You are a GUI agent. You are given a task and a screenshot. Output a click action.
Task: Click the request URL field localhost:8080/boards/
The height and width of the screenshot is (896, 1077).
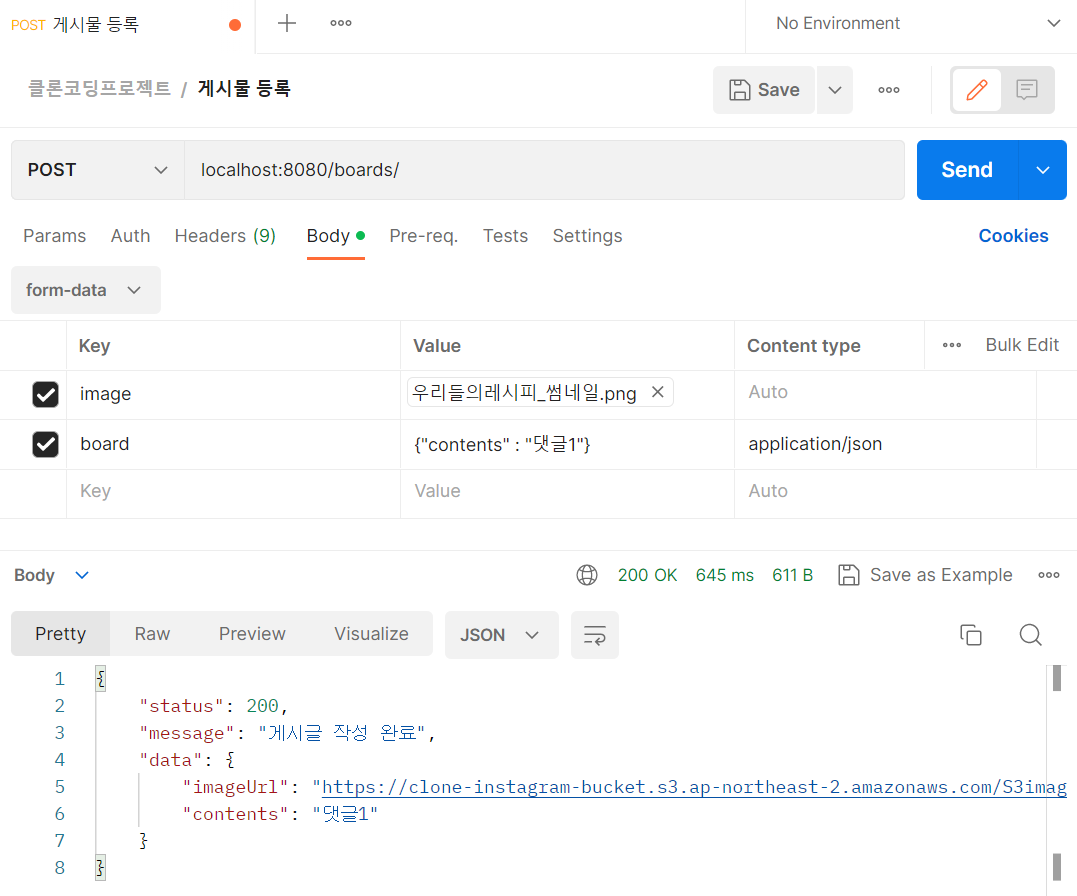pyautogui.click(x=544, y=170)
